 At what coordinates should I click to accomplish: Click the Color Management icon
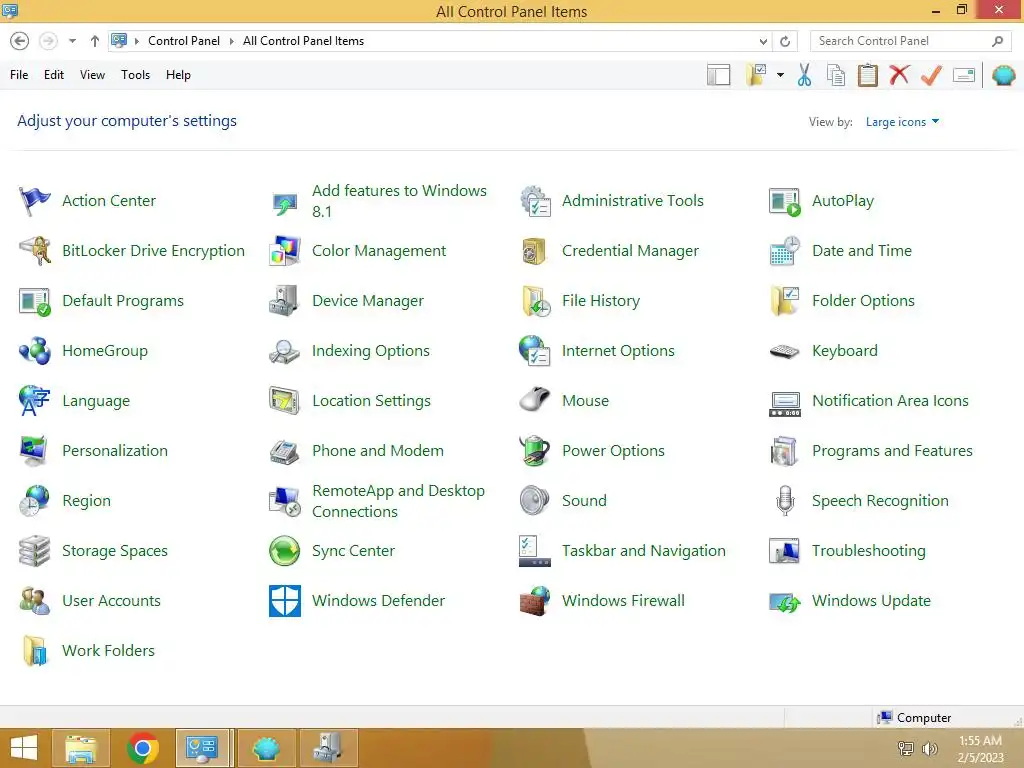[x=285, y=251]
